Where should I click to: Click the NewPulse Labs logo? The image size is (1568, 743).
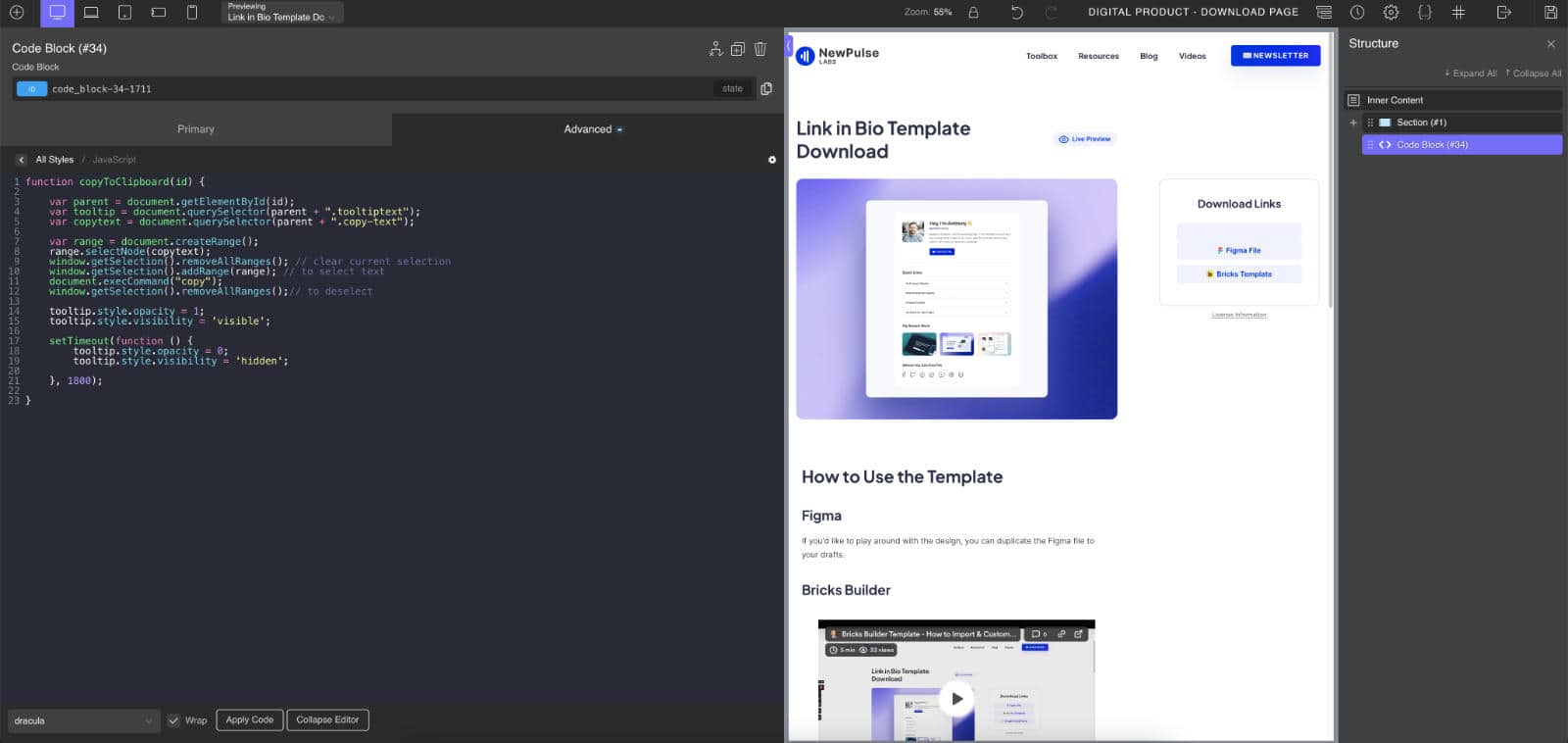click(838, 56)
